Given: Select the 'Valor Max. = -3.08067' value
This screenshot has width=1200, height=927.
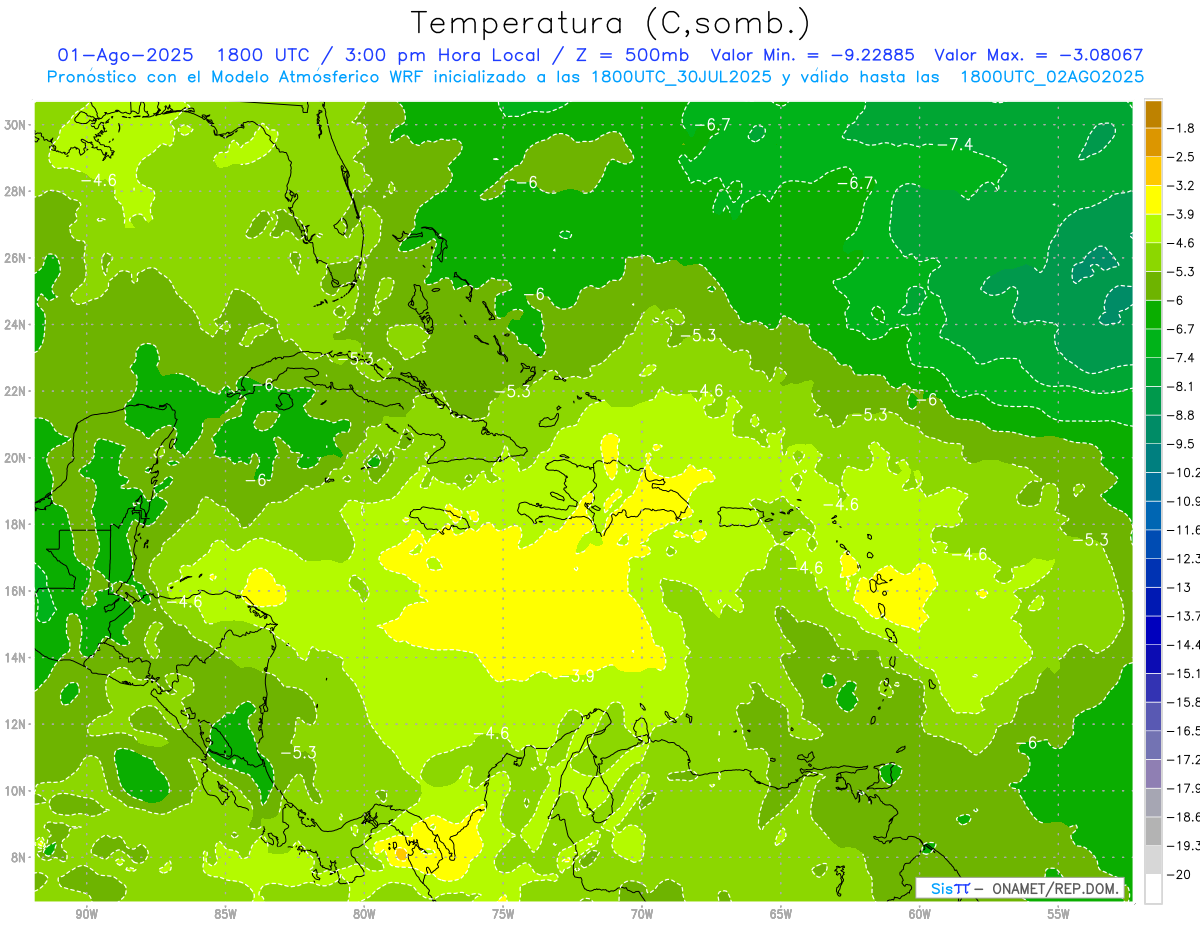Looking at the screenshot, I should point(1038,55).
